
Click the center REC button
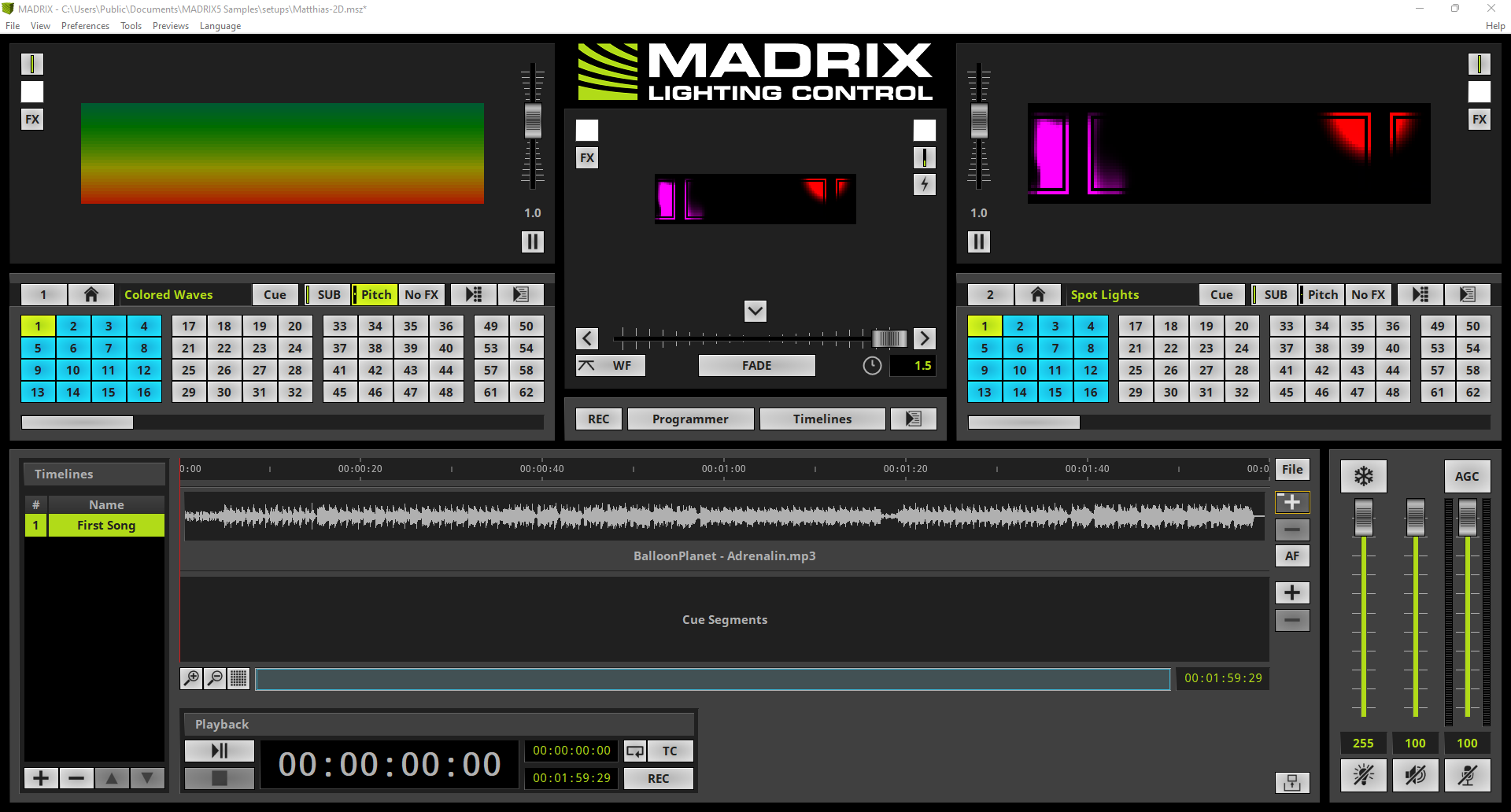click(x=599, y=419)
